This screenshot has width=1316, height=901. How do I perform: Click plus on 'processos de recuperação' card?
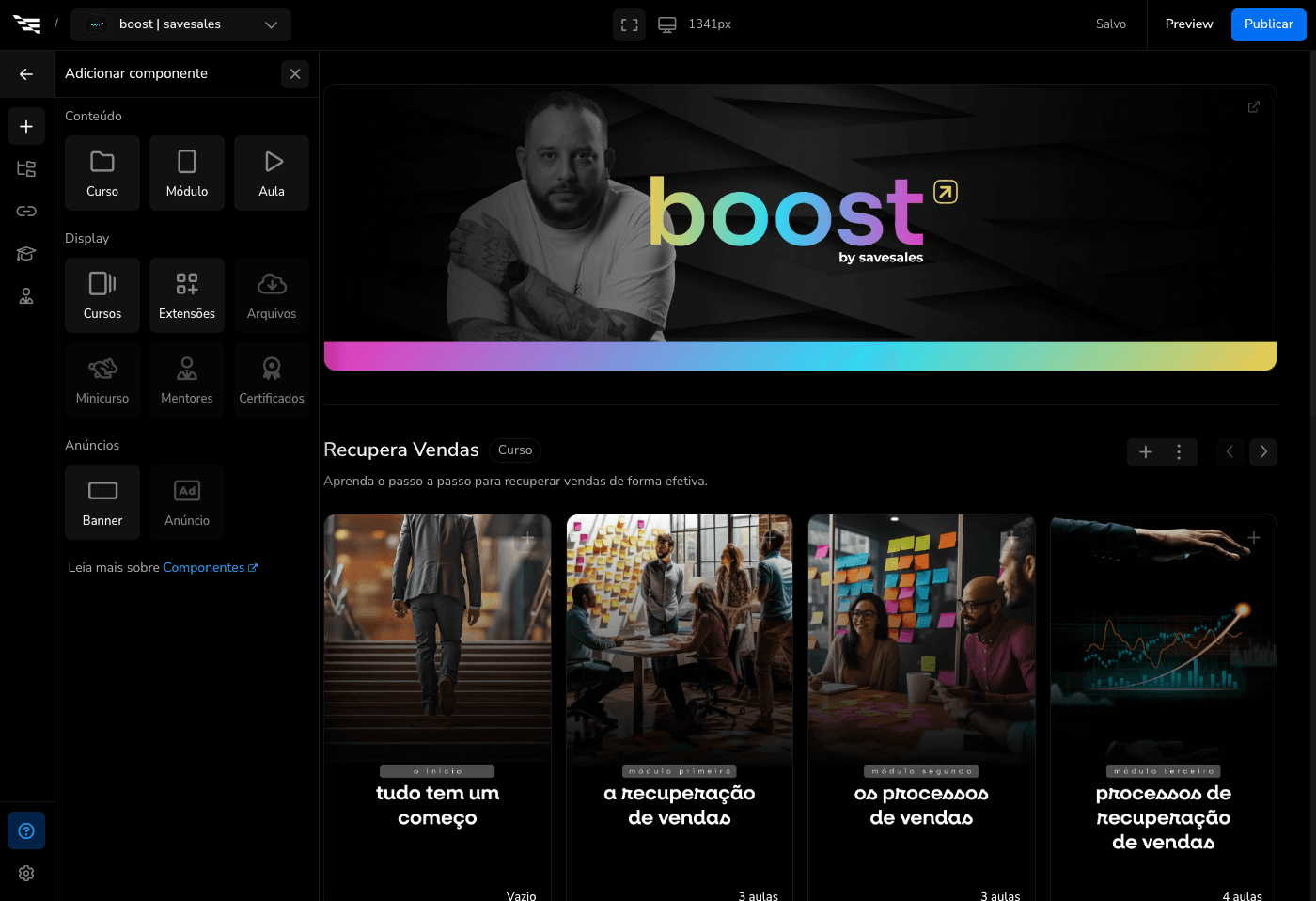[1254, 538]
